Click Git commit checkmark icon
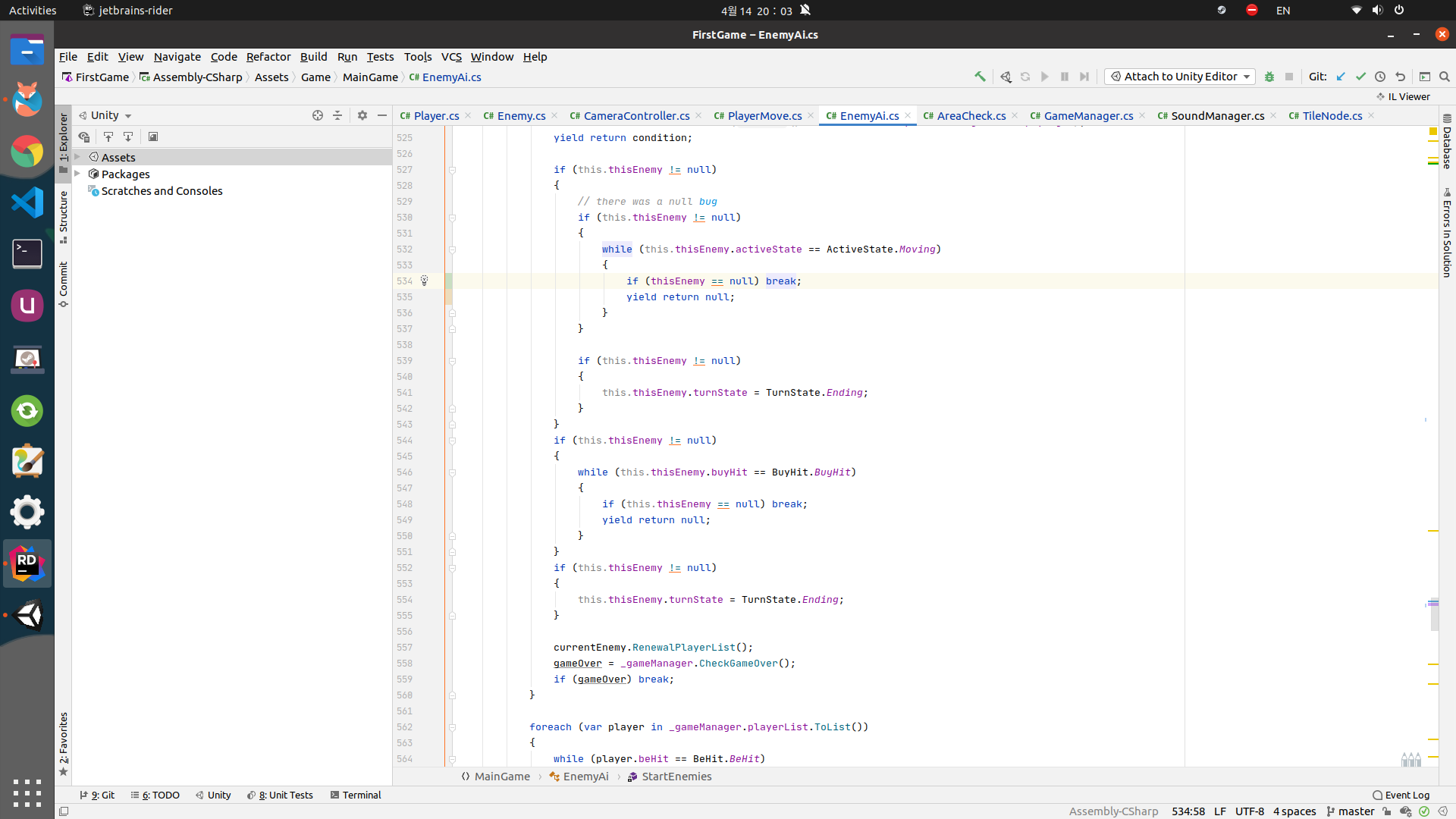 1360,77
